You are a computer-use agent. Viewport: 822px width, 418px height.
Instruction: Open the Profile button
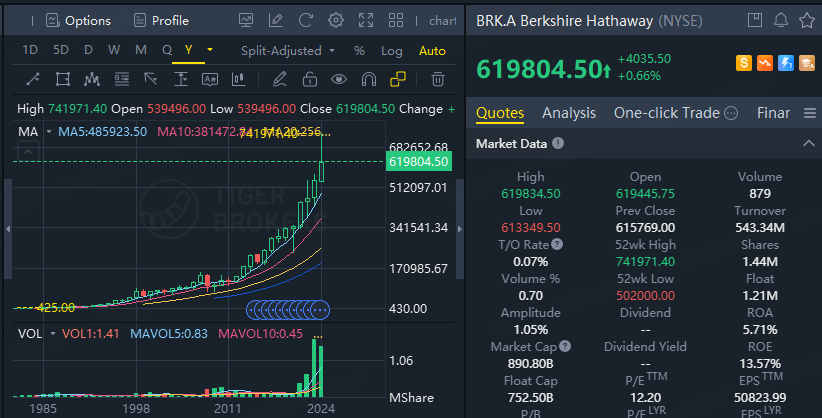pyautogui.click(x=160, y=20)
